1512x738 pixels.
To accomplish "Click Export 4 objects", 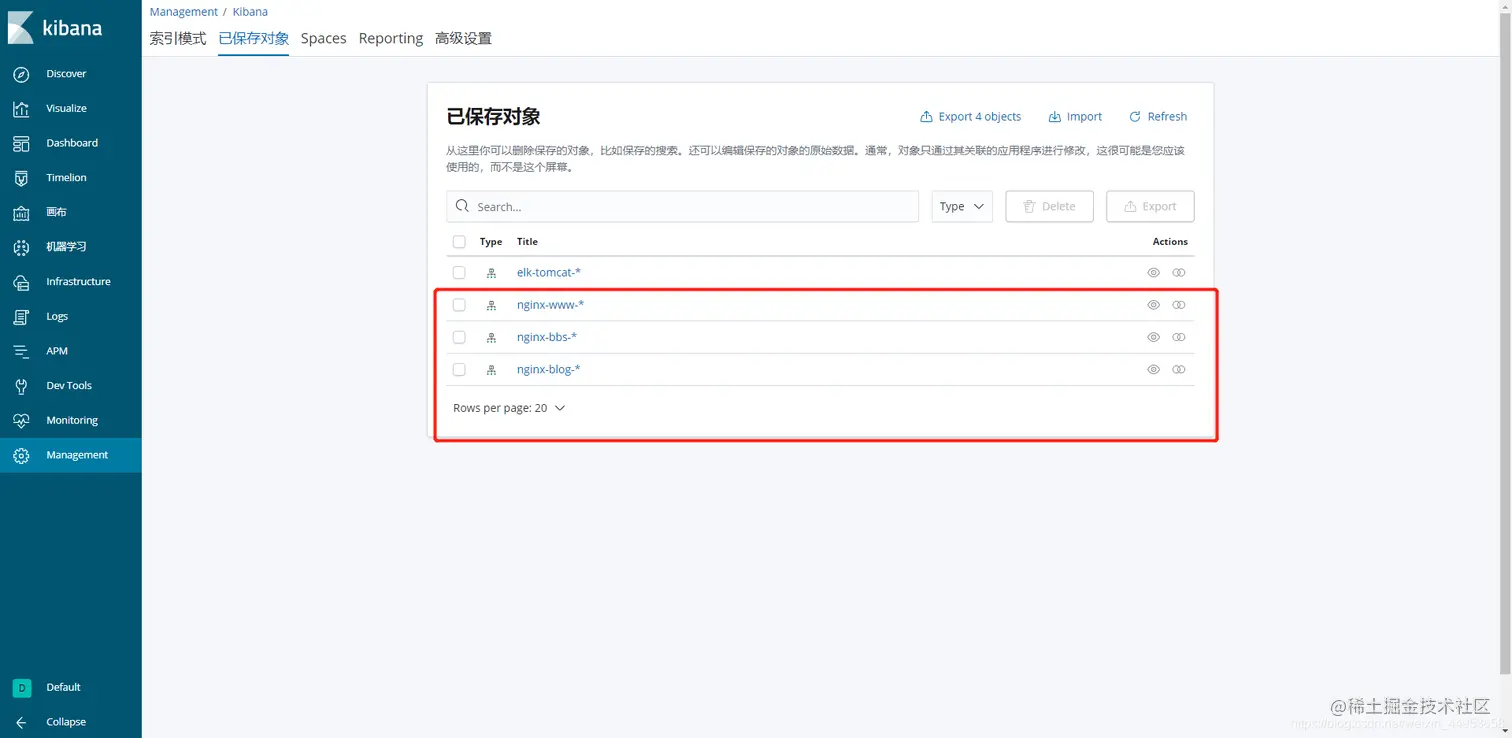I will pyautogui.click(x=971, y=117).
